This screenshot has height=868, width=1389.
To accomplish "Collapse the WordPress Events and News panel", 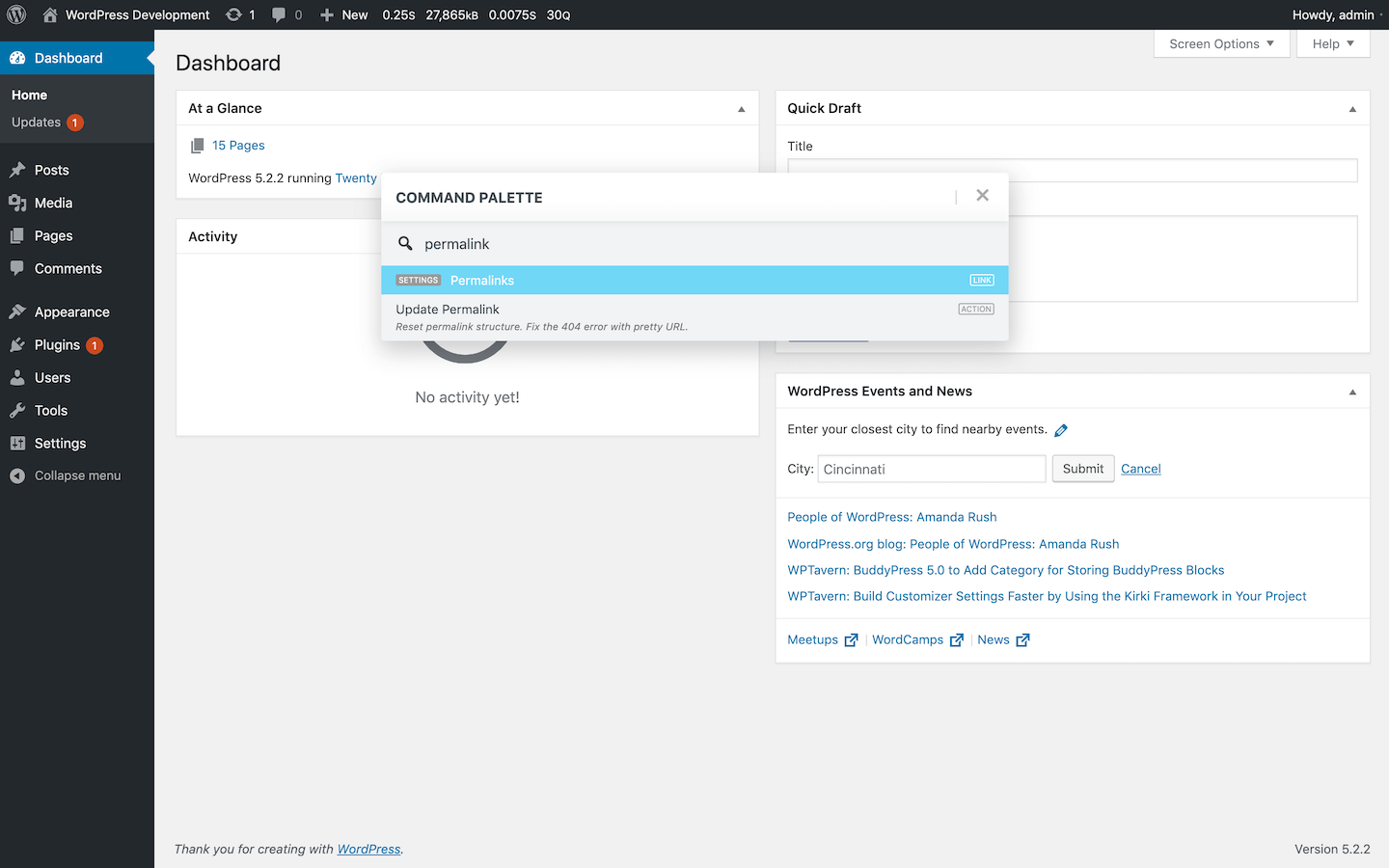I will (x=1352, y=392).
